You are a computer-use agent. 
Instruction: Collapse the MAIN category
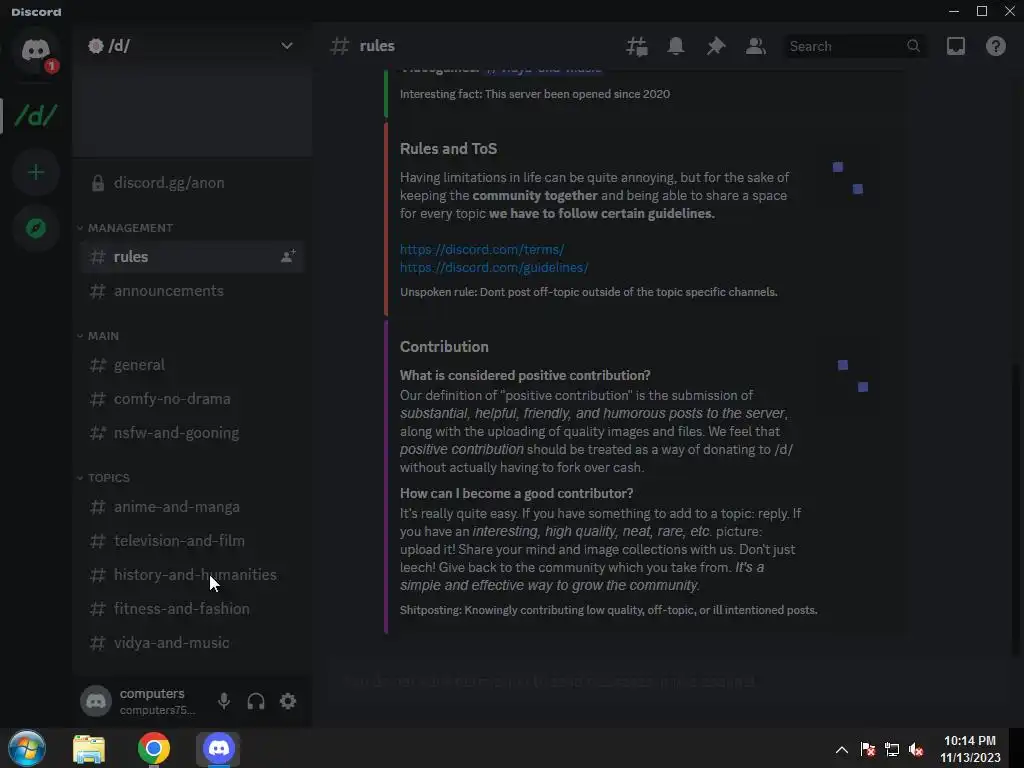point(98,336)
